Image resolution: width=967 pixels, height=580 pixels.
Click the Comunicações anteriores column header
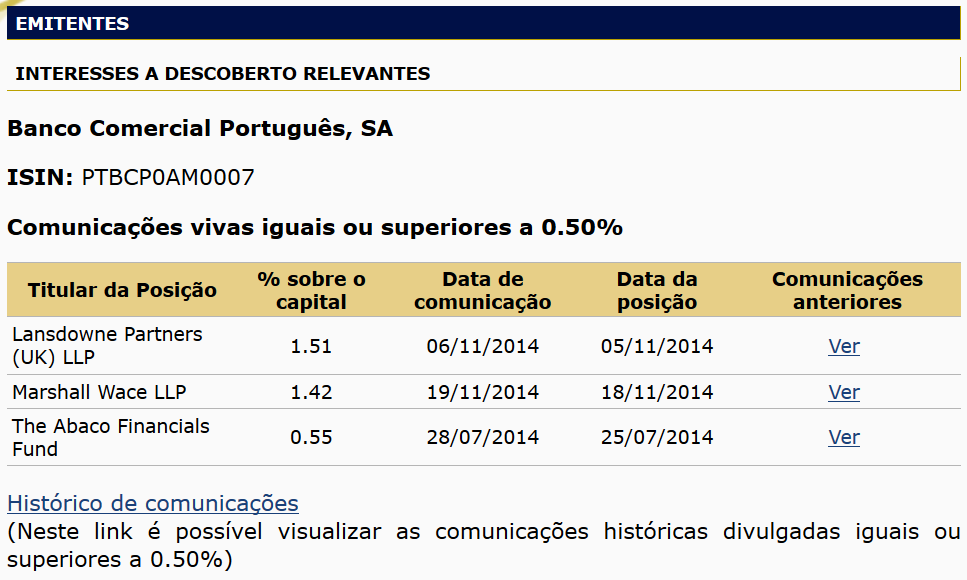coord(847,291)
